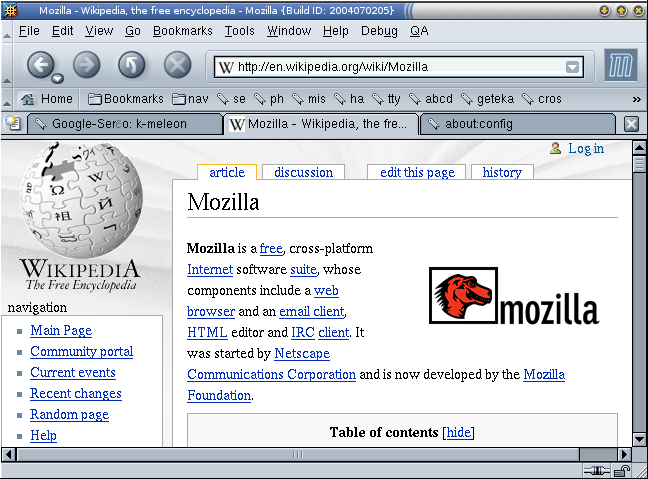Click the Home toolbar button
The image size is (648, 479).
coord(47,99)
